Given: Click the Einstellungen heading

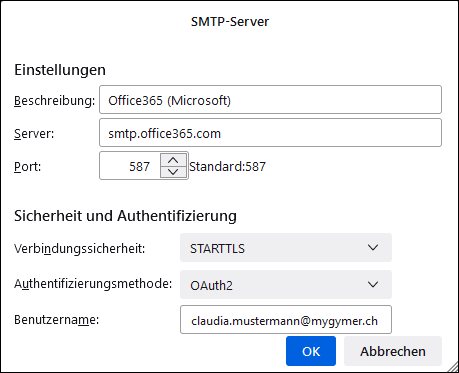Looking at the screenshot, I should pyautogui.click(x=60, y=70).
